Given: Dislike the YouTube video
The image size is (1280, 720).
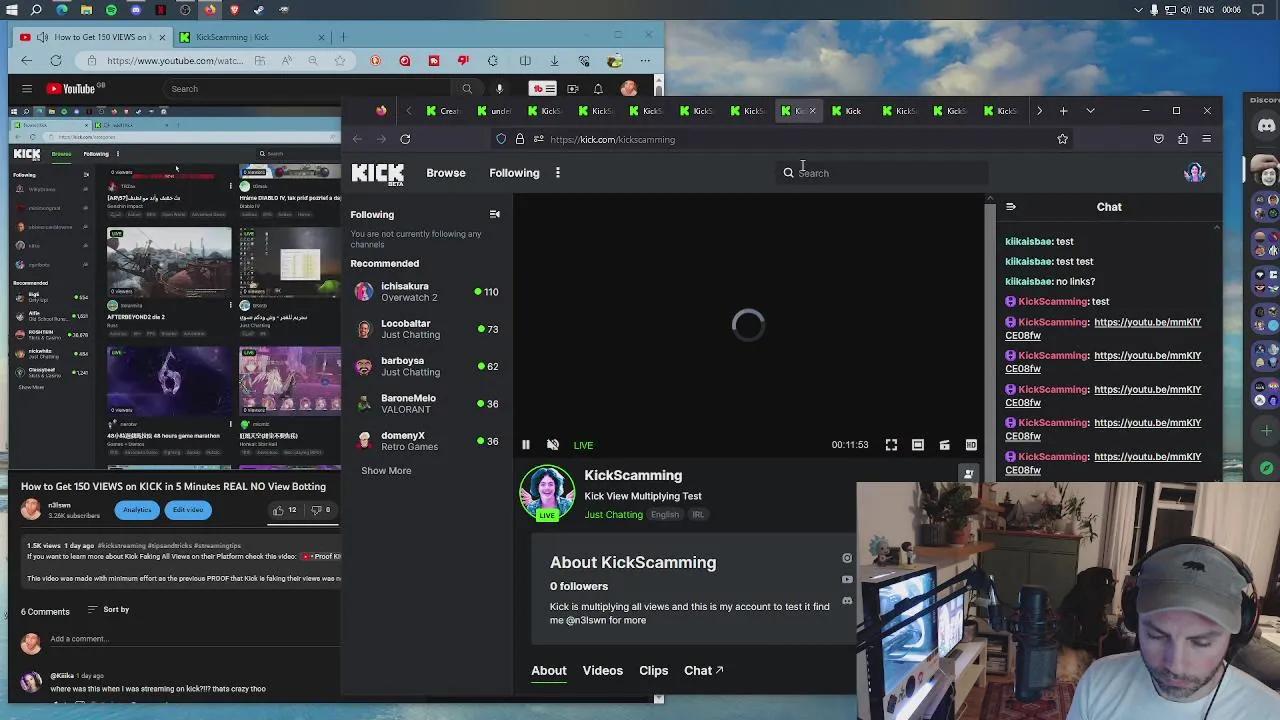Looking at the screenshot, I should [x=322, y=510].
